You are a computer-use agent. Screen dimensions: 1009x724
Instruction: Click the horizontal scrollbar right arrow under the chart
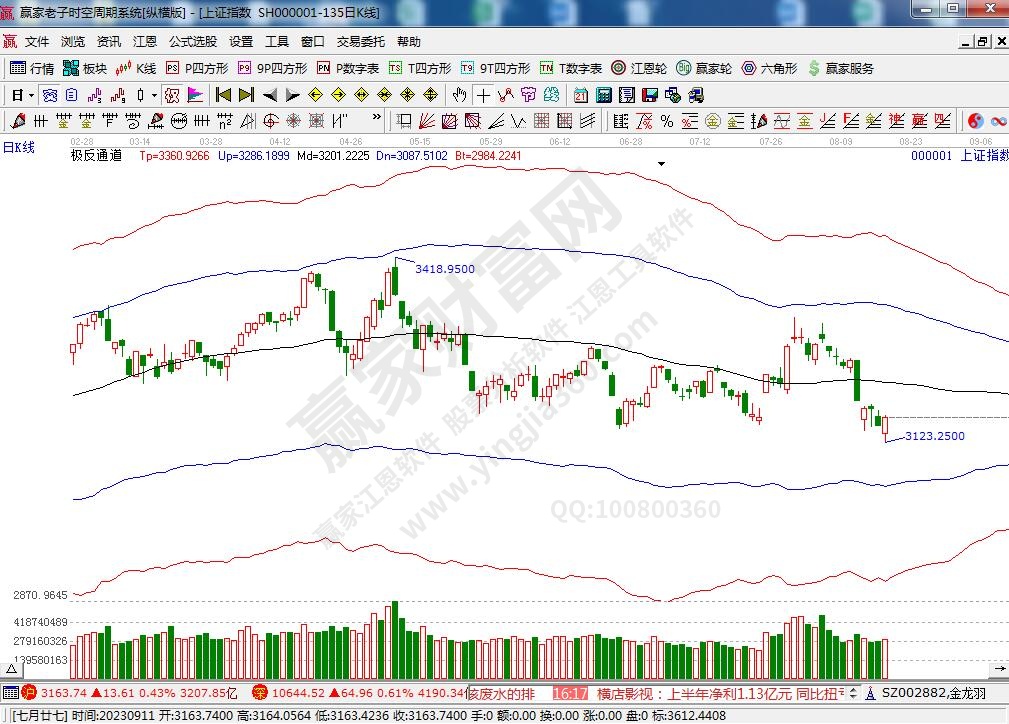[x=1000, y=666]
